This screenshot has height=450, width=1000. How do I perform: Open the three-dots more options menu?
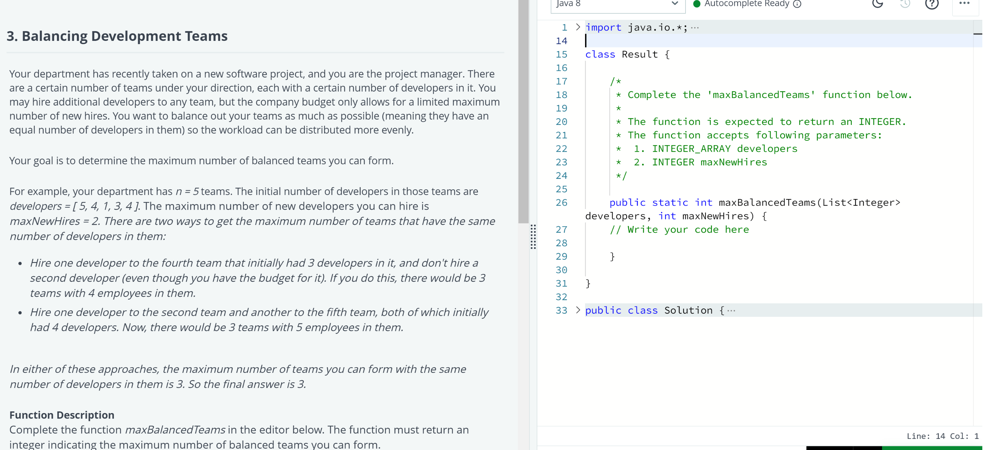pos(964,4)
